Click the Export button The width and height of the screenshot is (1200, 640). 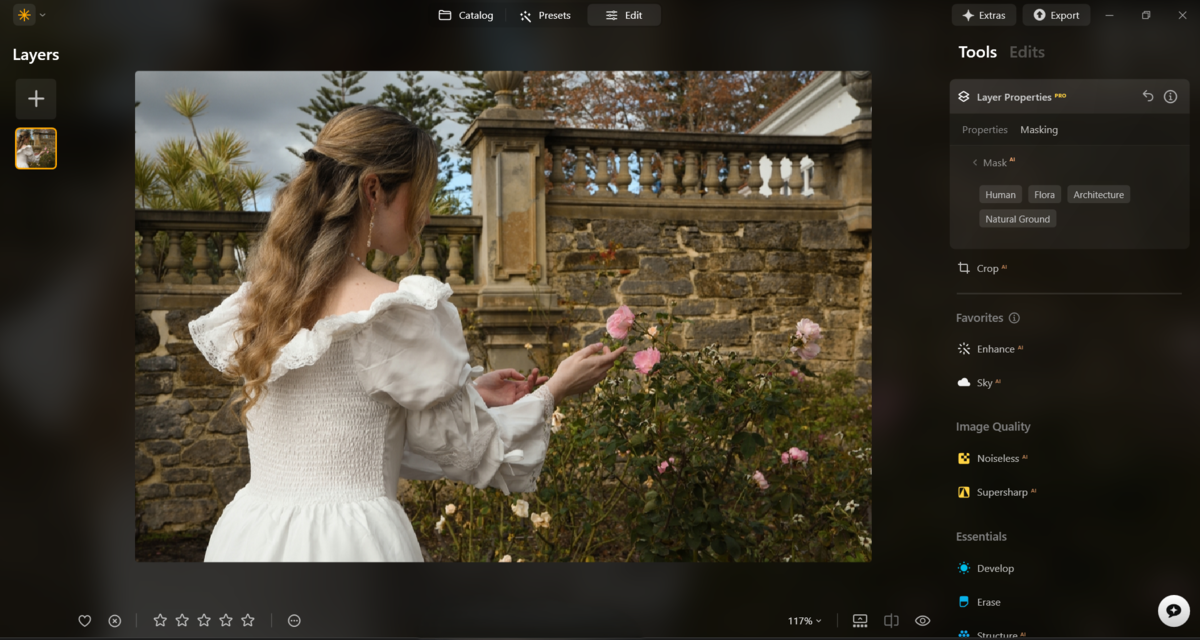1056,15
